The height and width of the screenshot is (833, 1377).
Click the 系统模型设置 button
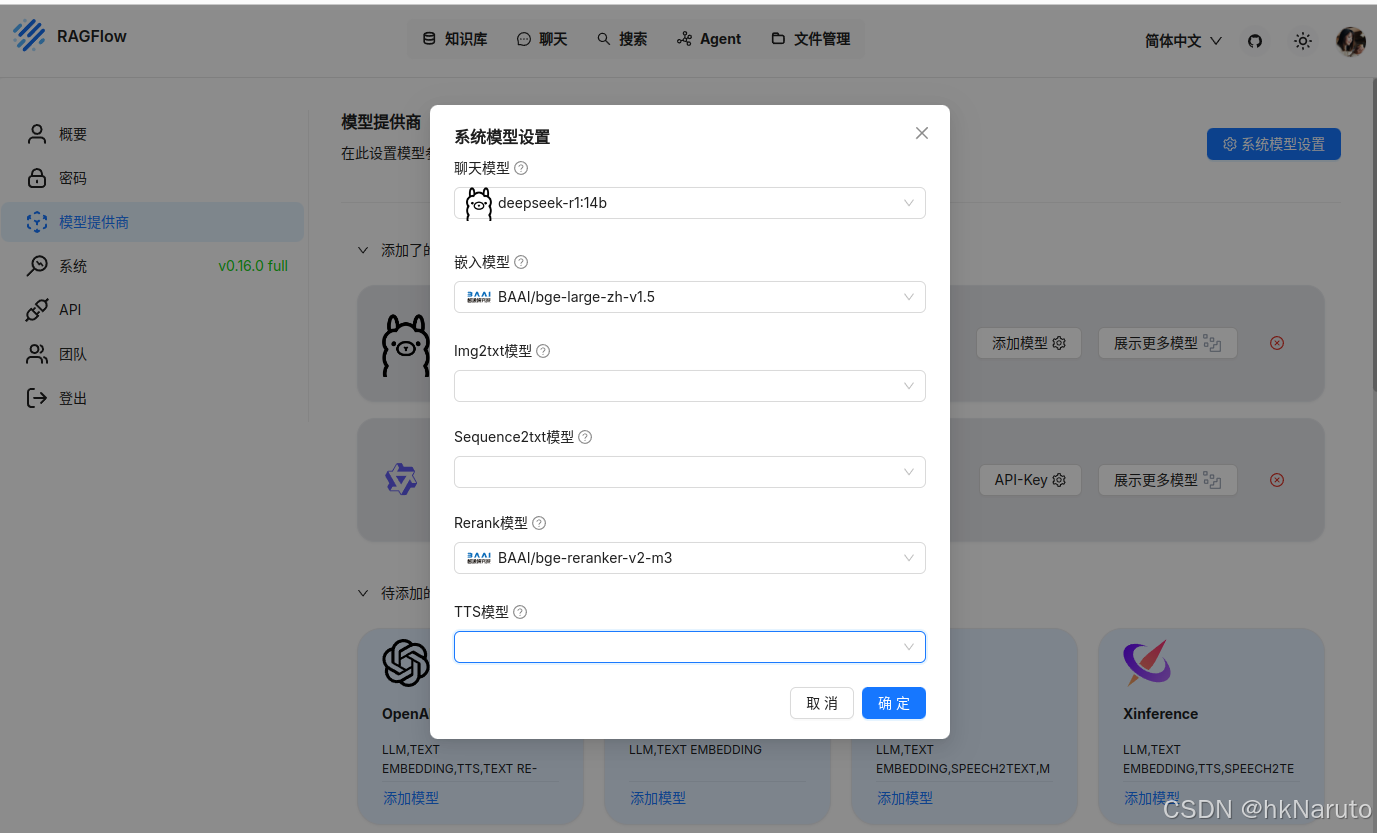(1274, 144)
